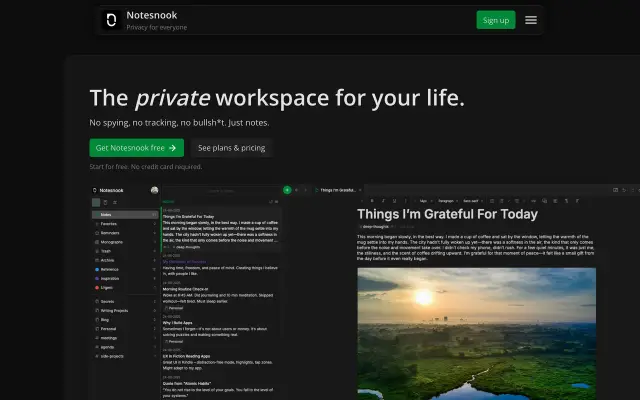Screen dimensions: 640x400
Task: Open the Writing Projects notebook
Action: pos(125,311)
